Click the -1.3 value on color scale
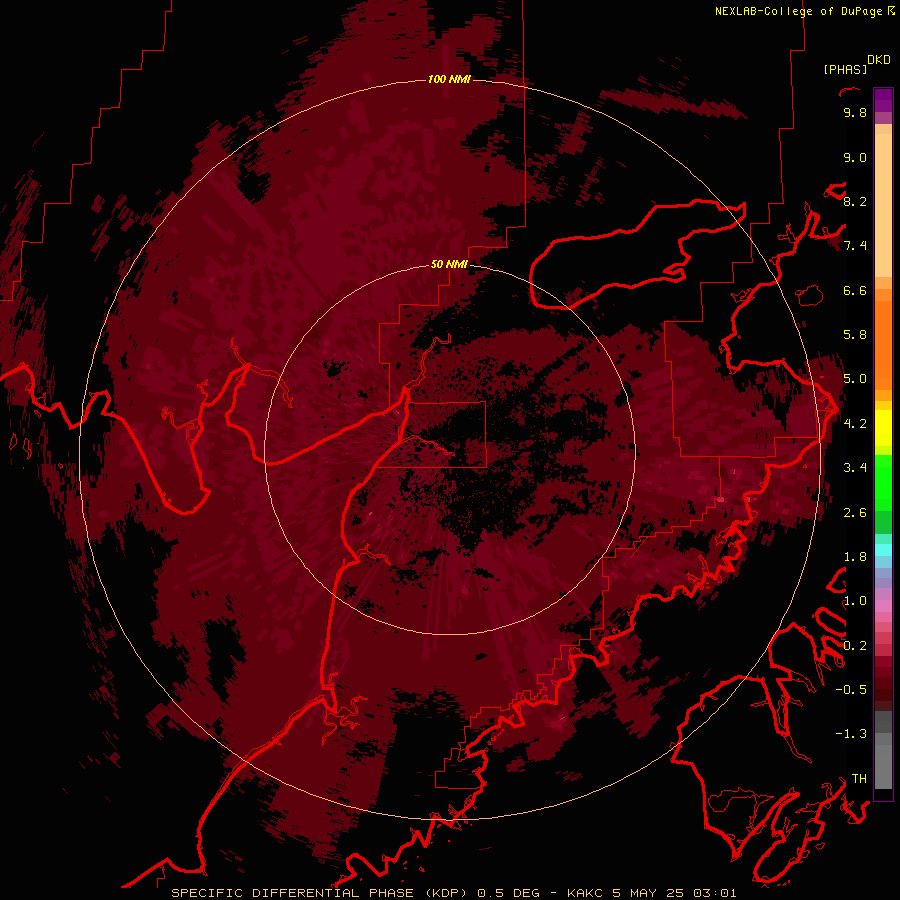This screenshot has width=900, height=900. 851,734
